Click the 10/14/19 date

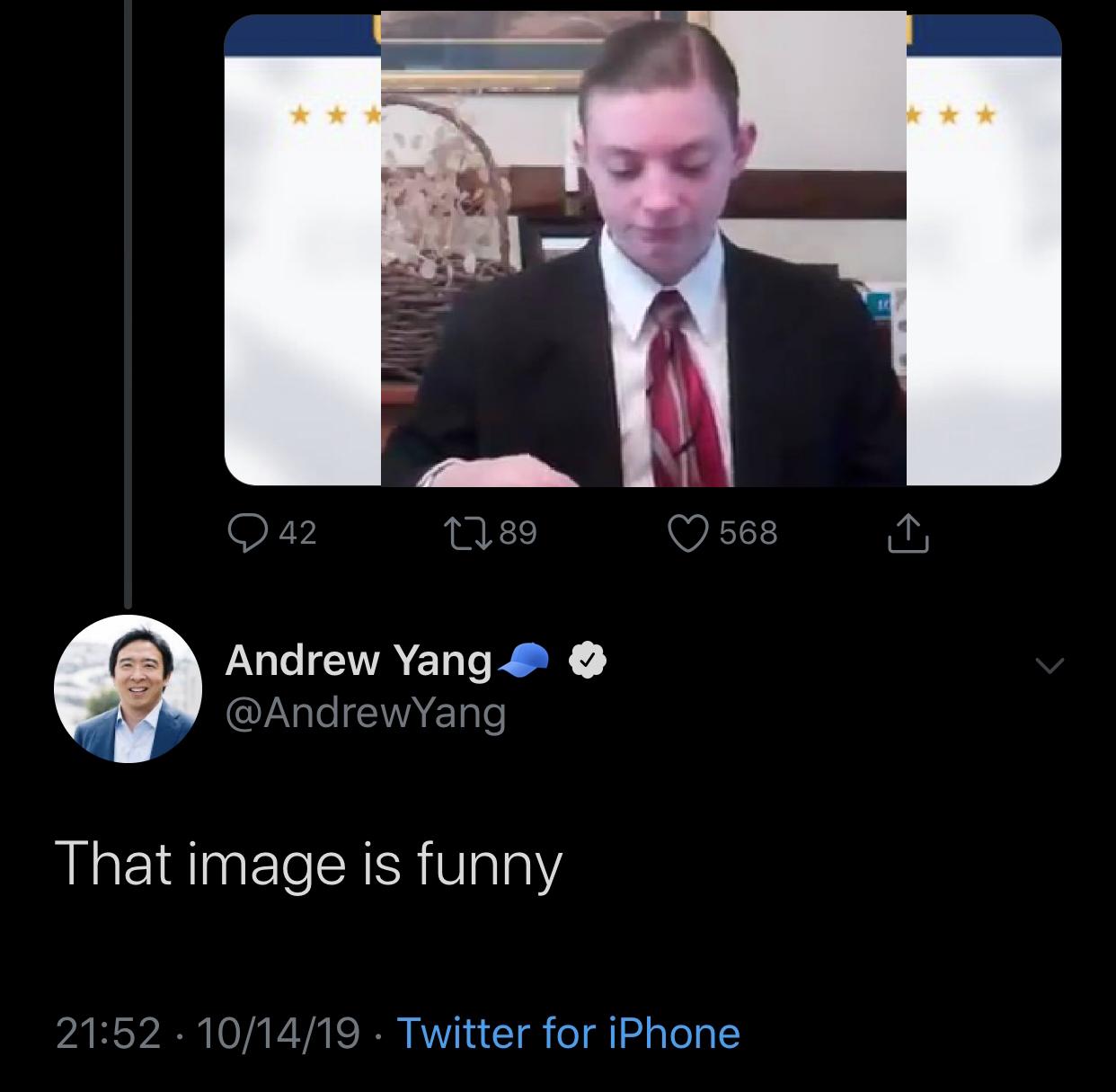pos(278,1033)
